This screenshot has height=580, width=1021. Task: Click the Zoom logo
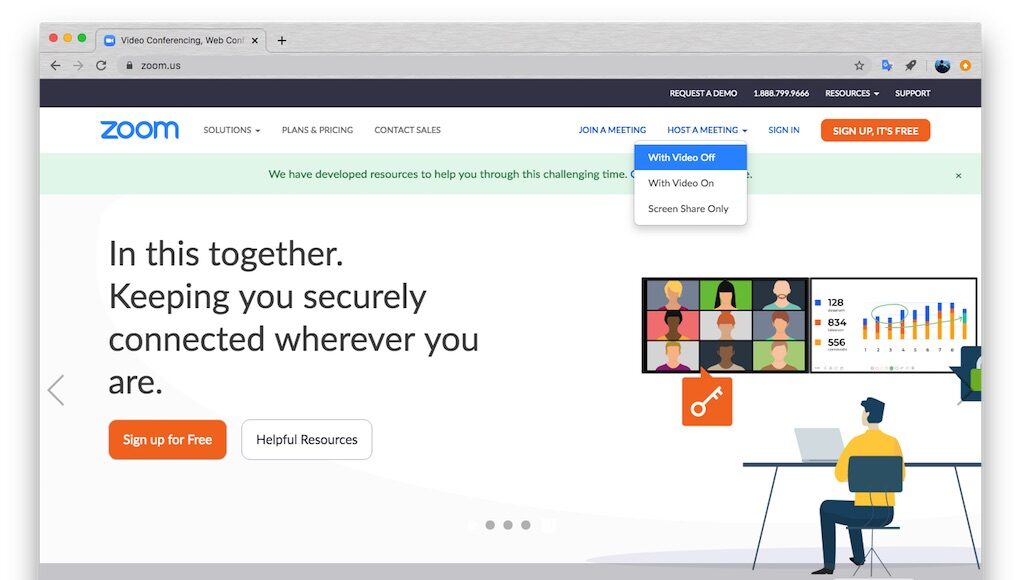tap(139, 130)
